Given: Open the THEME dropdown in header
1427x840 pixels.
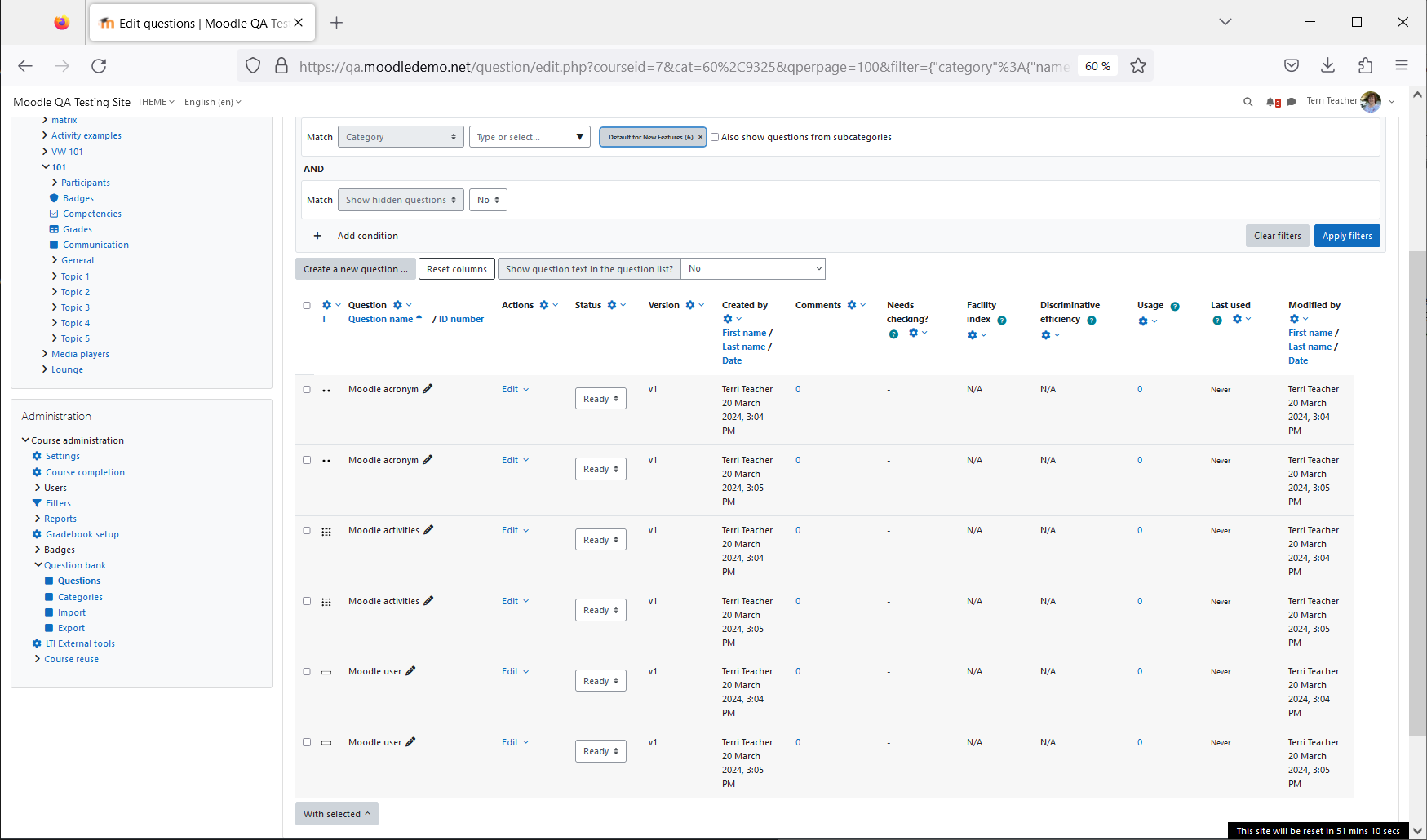Looking at the screenshot, I should [156, 102].
